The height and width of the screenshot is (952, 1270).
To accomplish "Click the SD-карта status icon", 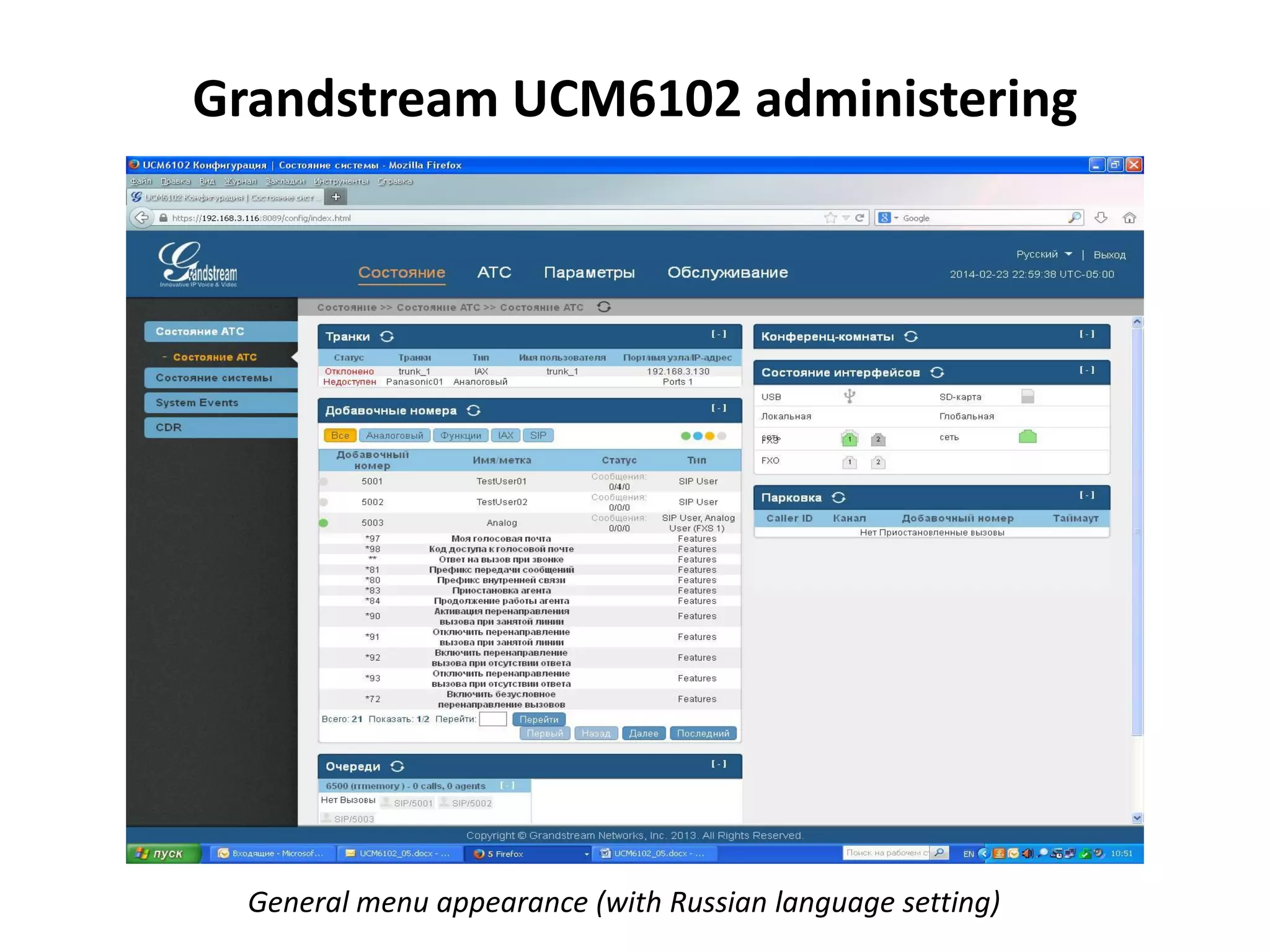I will 1028,396.
